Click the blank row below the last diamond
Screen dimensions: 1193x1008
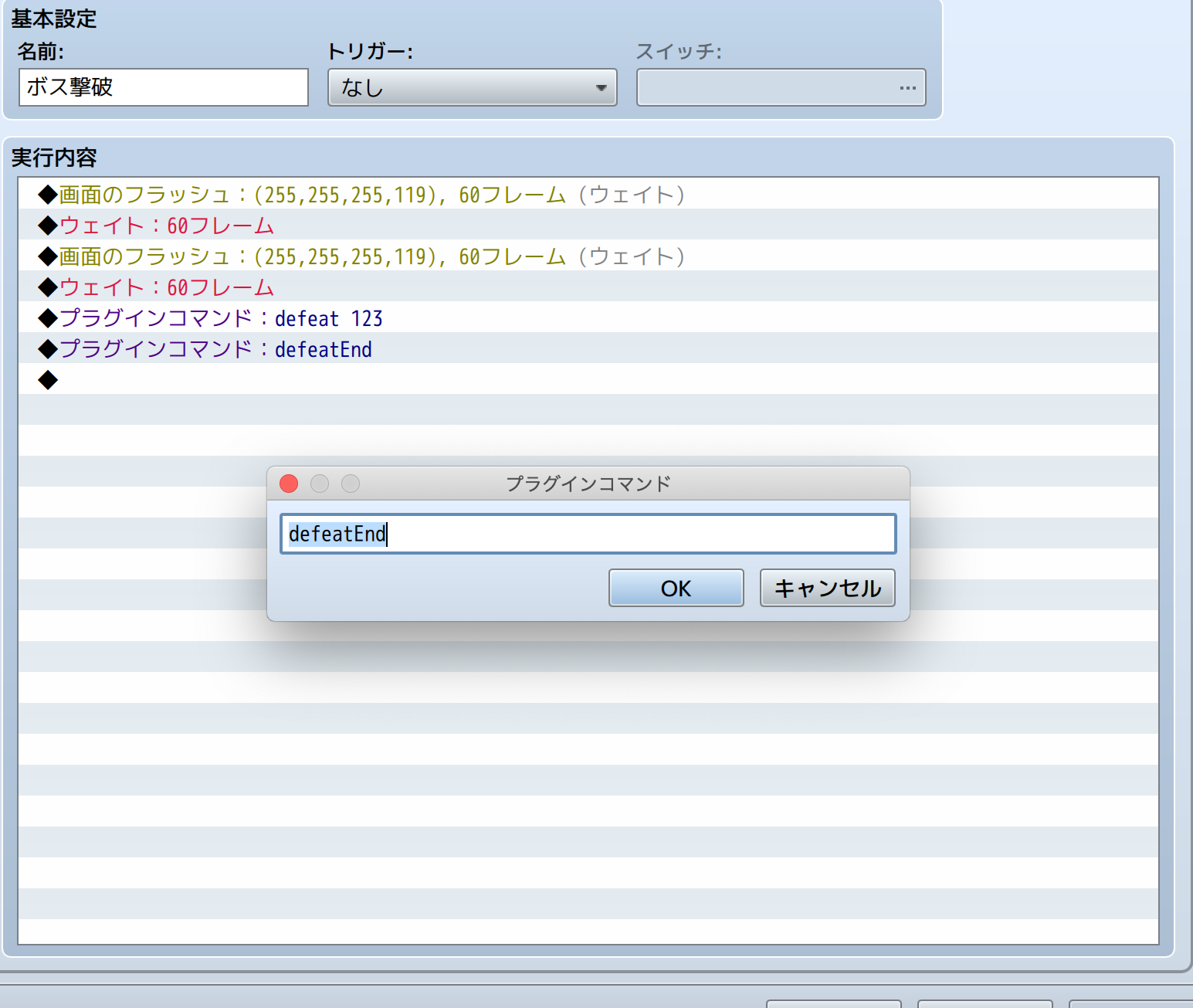pos(587,410)
